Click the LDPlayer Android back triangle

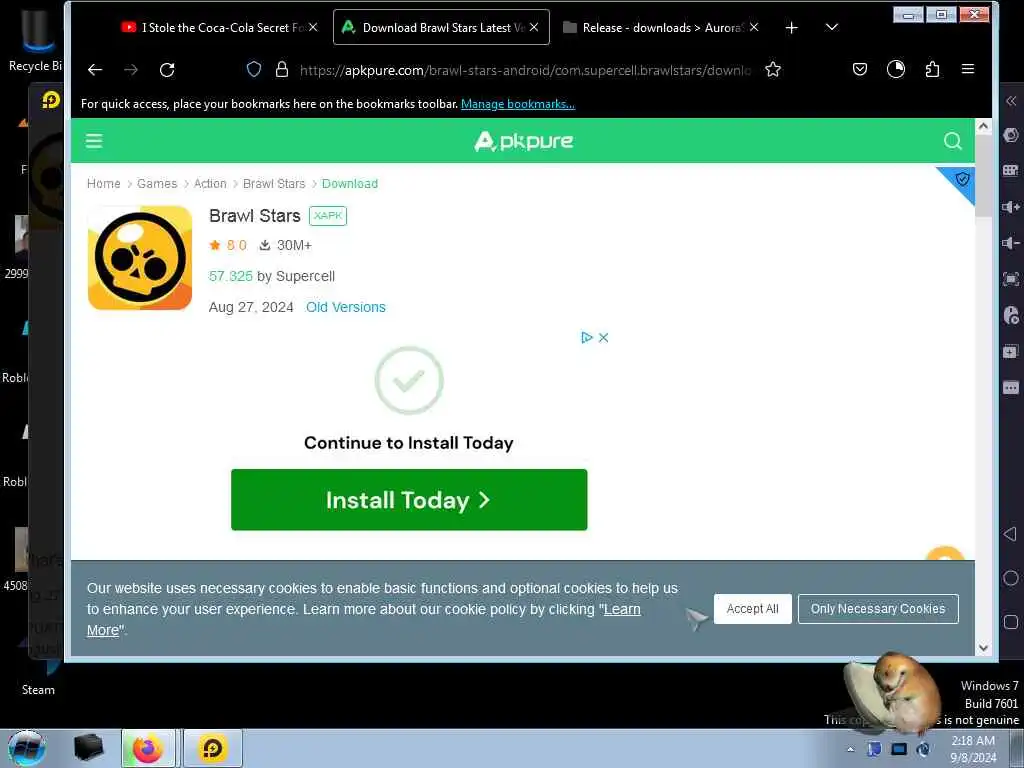coord(1010,534)
